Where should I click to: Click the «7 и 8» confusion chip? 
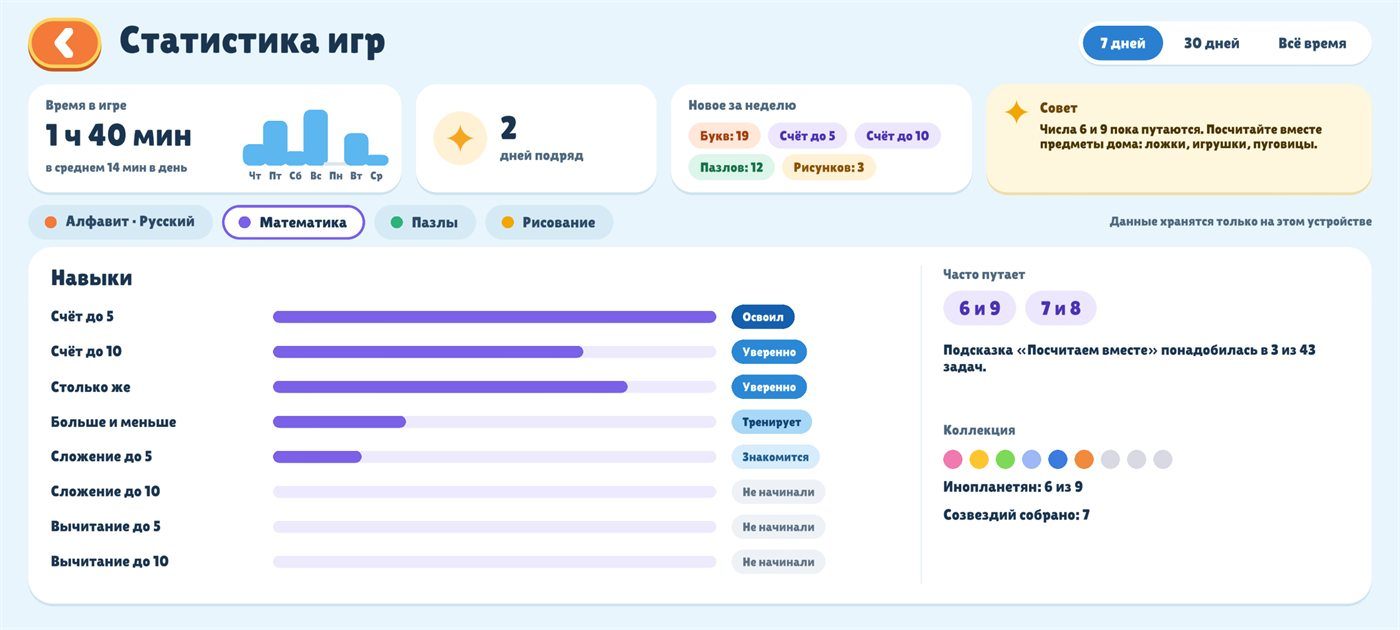tap(1060, 308)
